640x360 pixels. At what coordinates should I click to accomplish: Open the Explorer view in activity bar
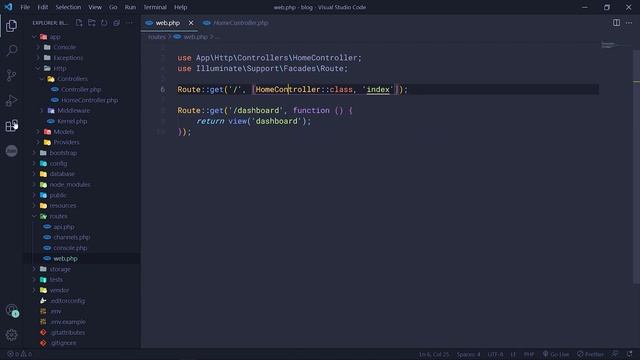11,26
